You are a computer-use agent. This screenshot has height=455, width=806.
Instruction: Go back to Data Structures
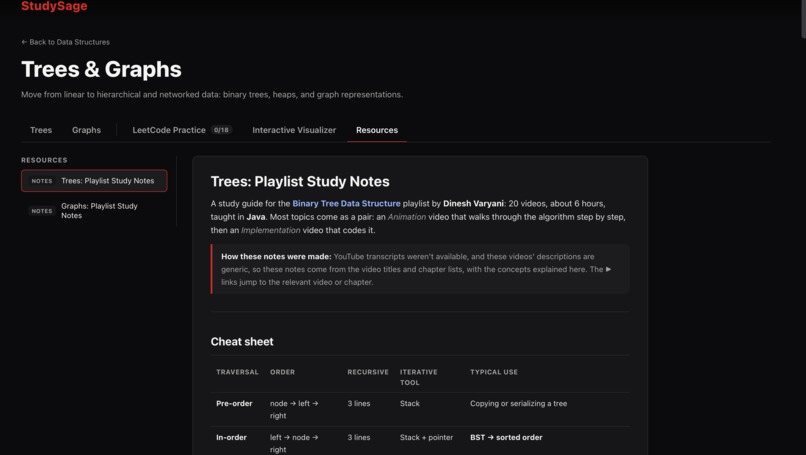65,42
